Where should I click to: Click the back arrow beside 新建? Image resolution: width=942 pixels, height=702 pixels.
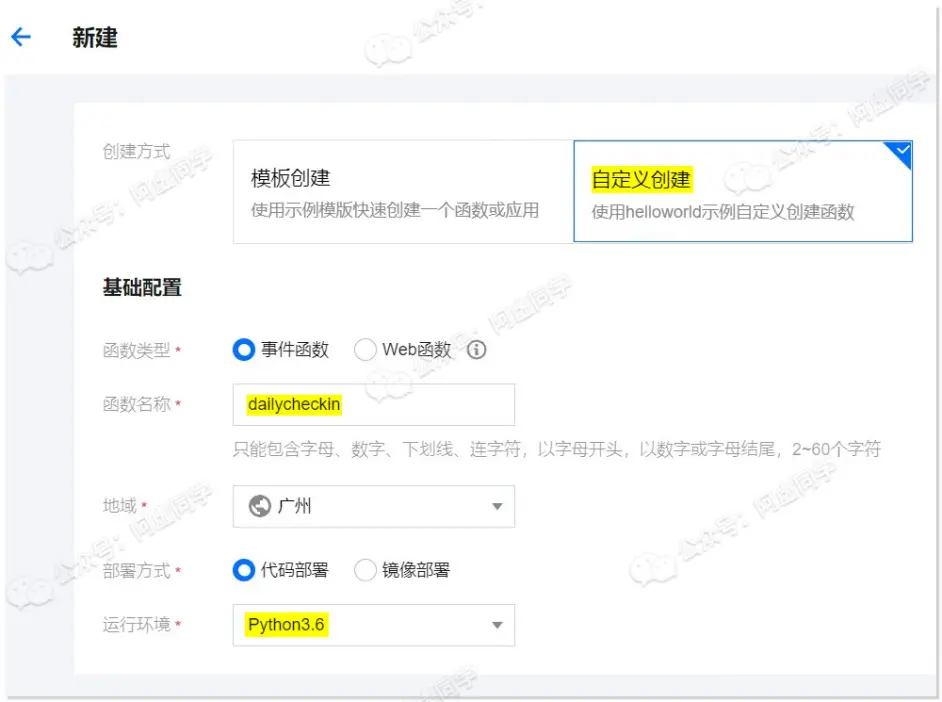21,38
